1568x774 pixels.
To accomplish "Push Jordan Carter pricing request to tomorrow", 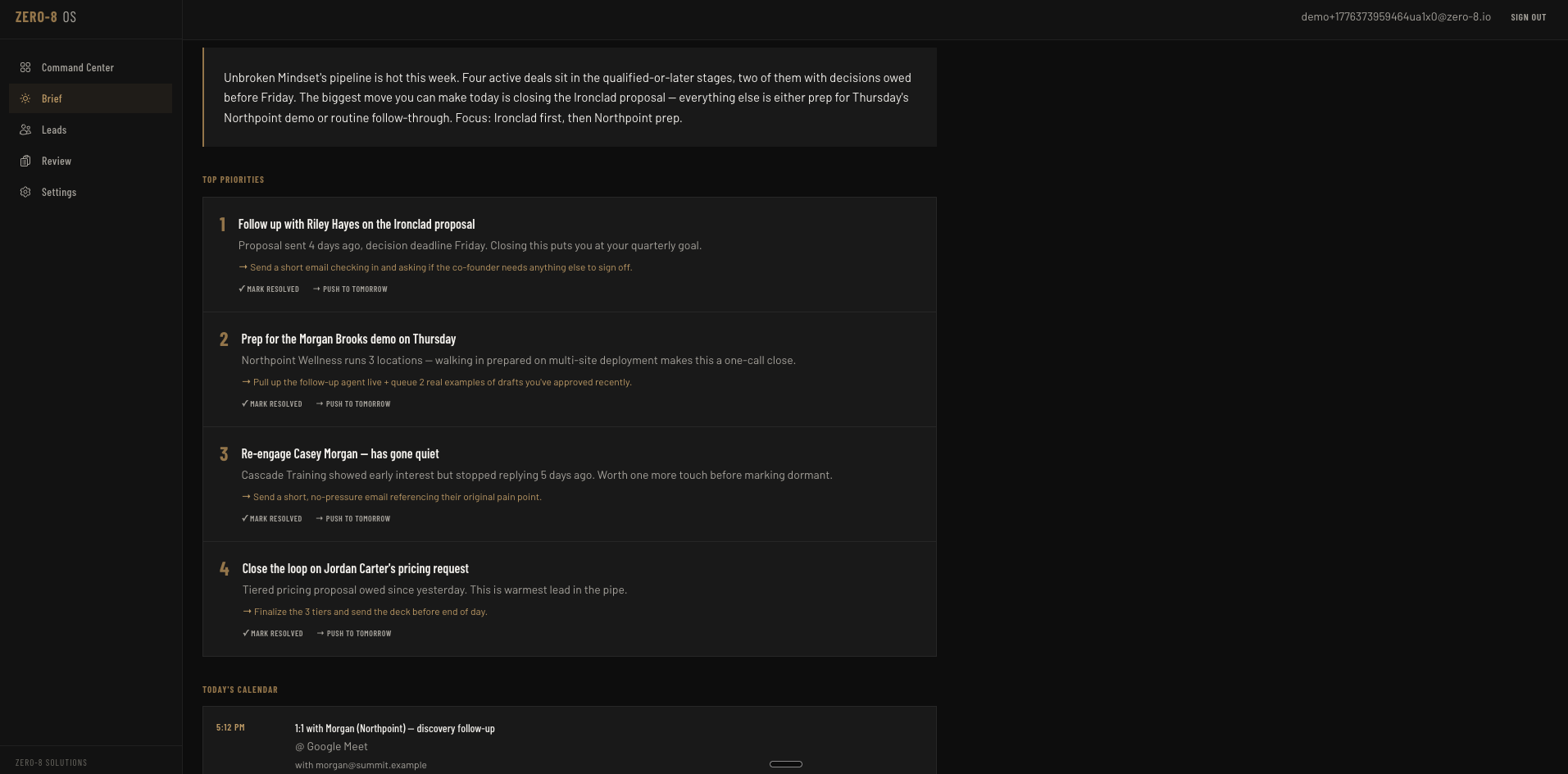I will coord(354,634).
